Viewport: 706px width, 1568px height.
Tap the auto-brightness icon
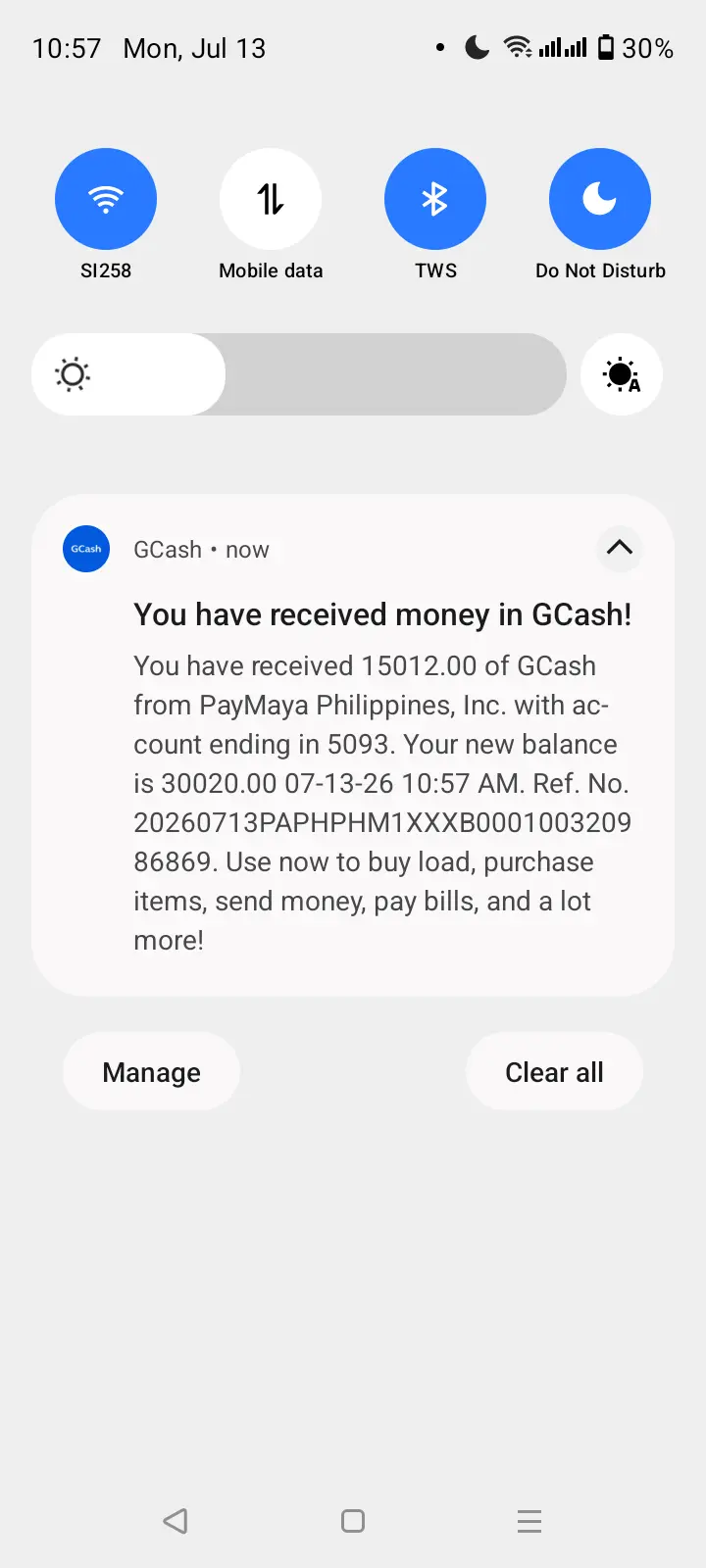pos(622,374)
